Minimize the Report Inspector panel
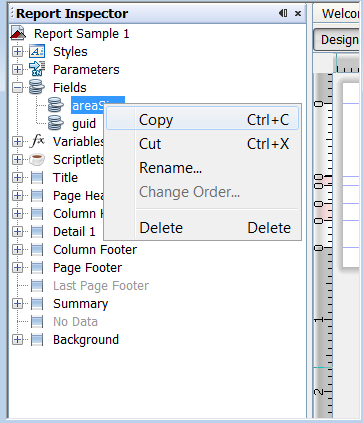363x423 pixels. pos(283,13)
